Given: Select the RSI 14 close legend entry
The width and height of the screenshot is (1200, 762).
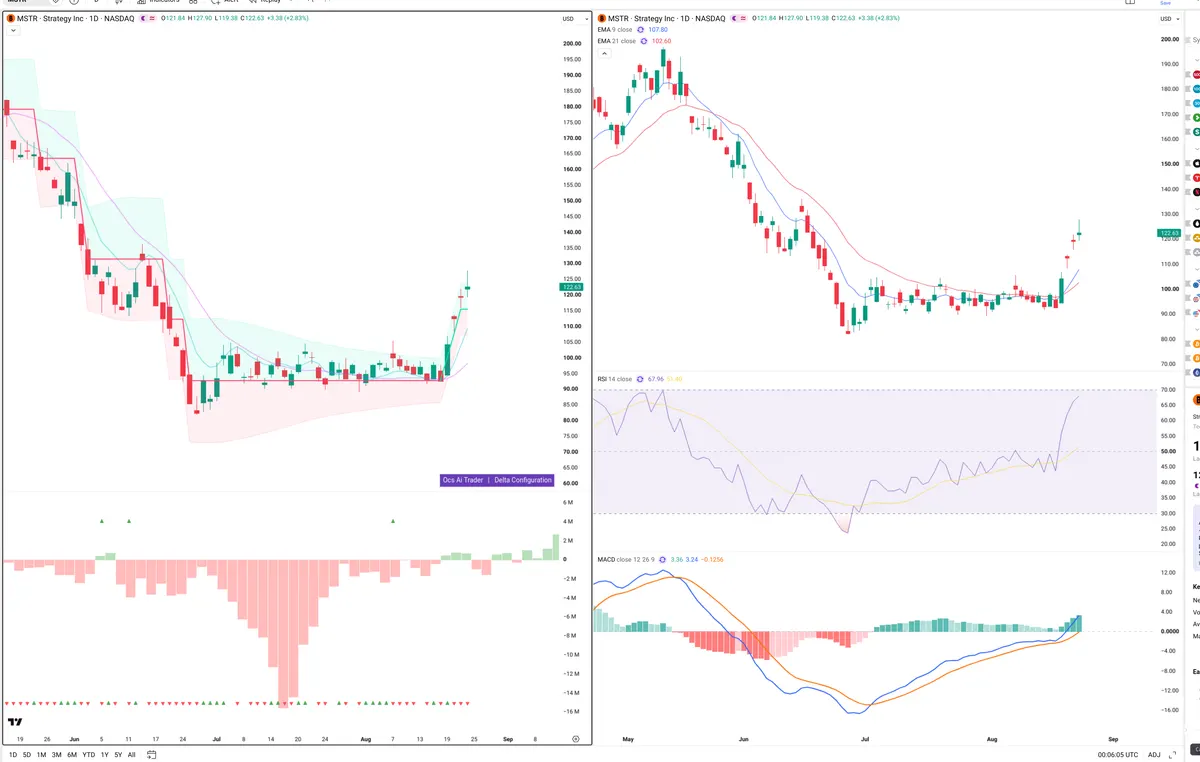Looking at the screenshot, I should 614,379.
